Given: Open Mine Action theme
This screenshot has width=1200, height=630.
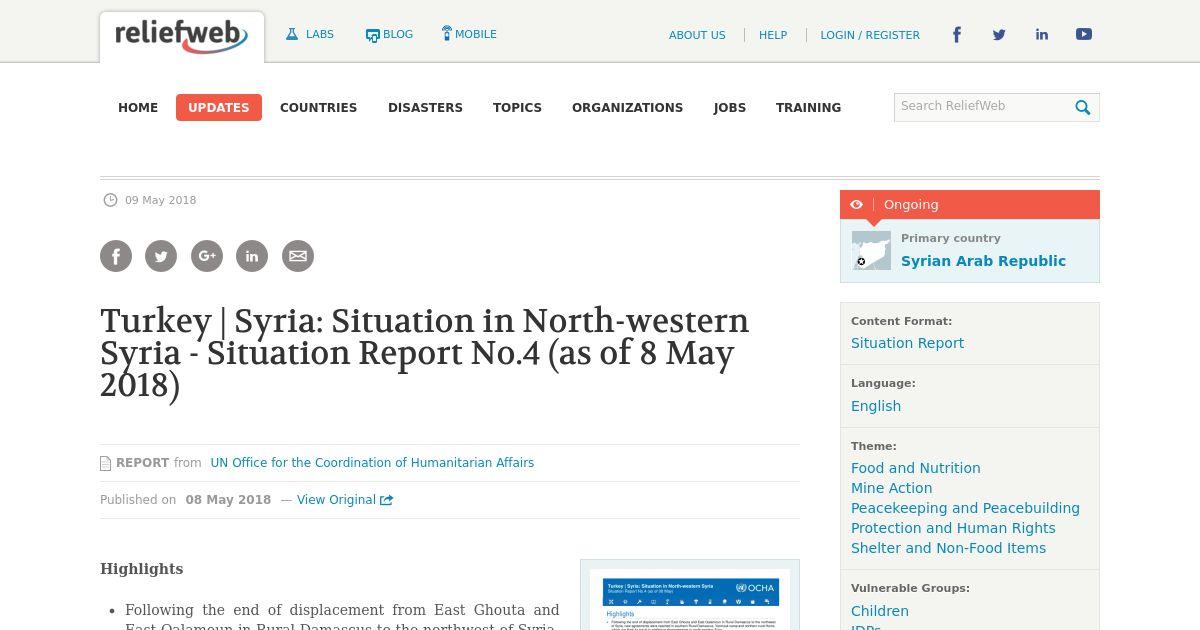Looking at the screenshot, I should (x=891, y=488).
